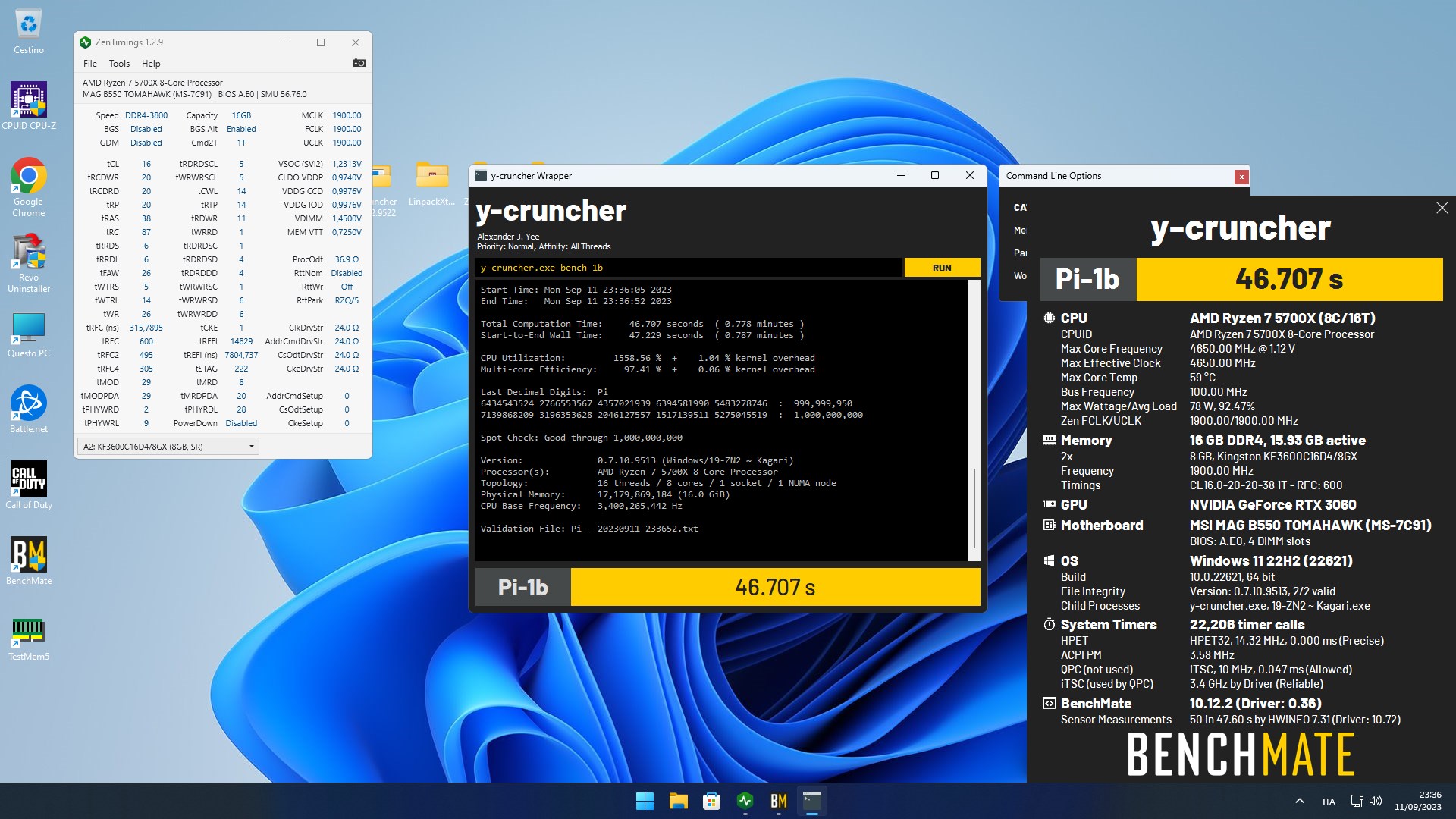Click the Memory section icon in BenchMate
Screen dimensions: 1456x819
1049,441
